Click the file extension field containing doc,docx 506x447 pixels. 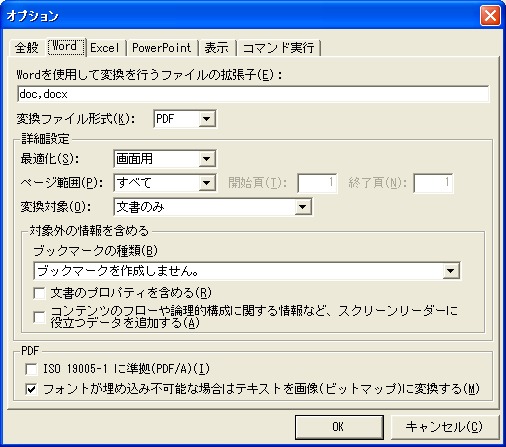[253, 94]
